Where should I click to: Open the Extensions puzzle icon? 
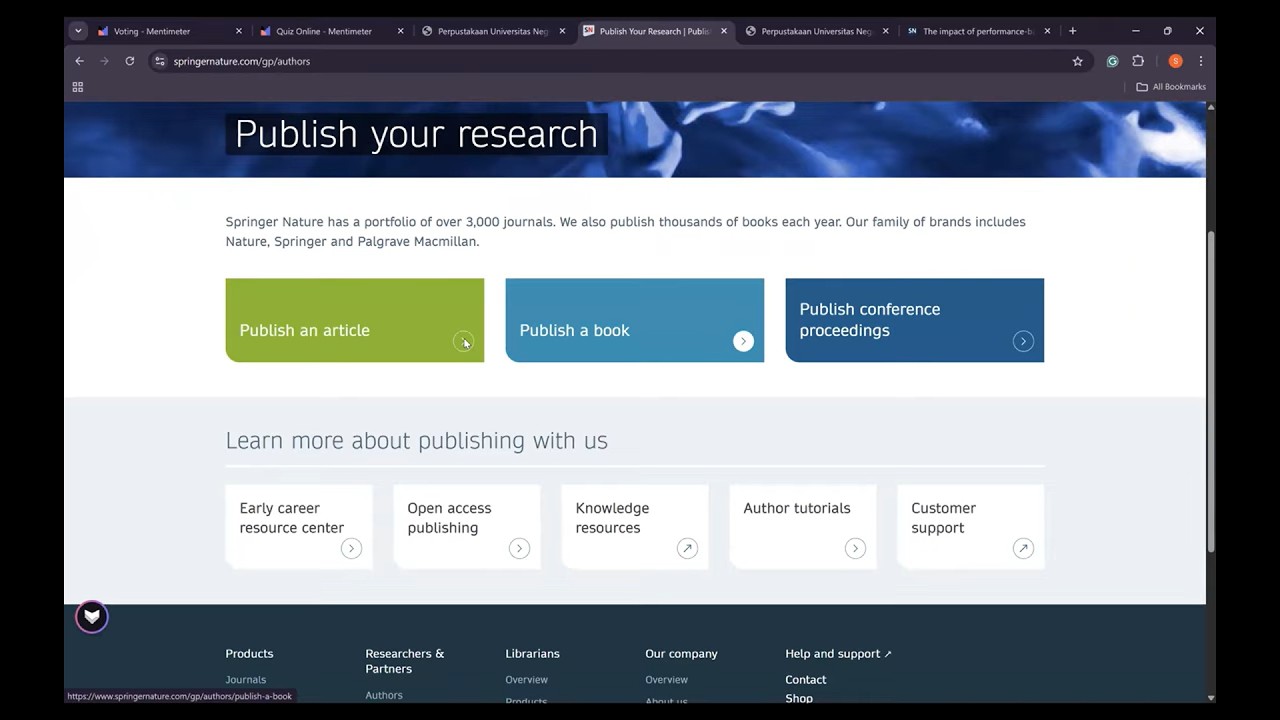pos(1138,61)
